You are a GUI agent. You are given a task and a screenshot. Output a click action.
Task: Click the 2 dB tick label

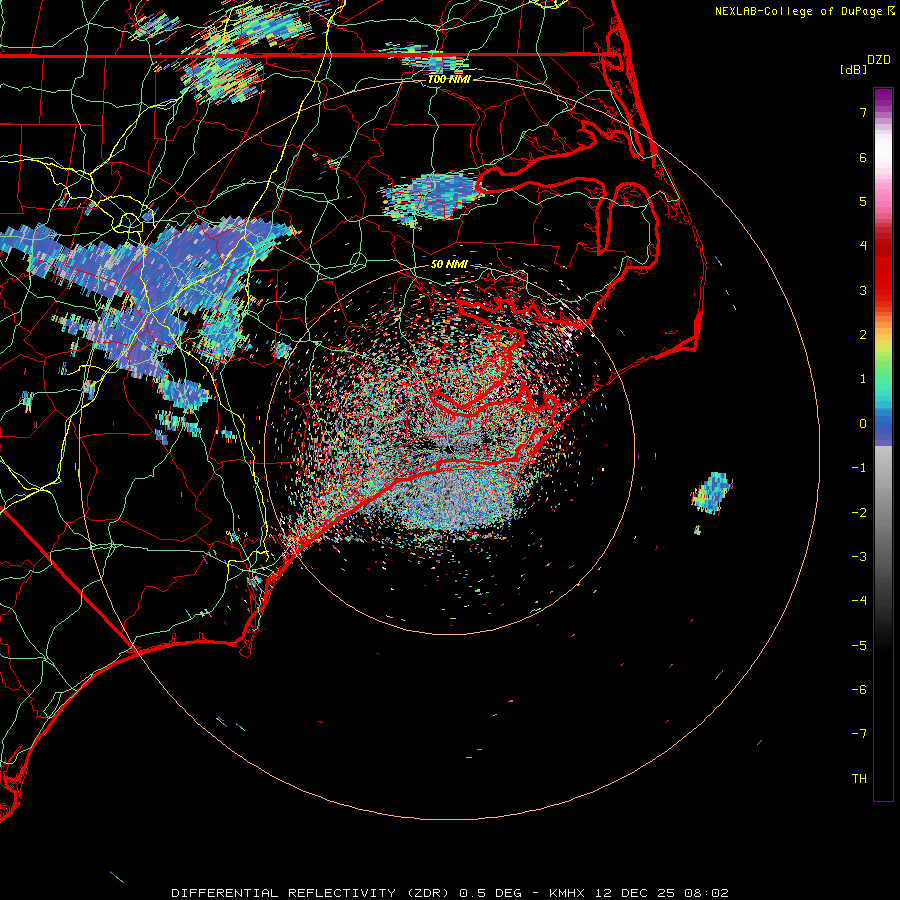pos(863,335)
